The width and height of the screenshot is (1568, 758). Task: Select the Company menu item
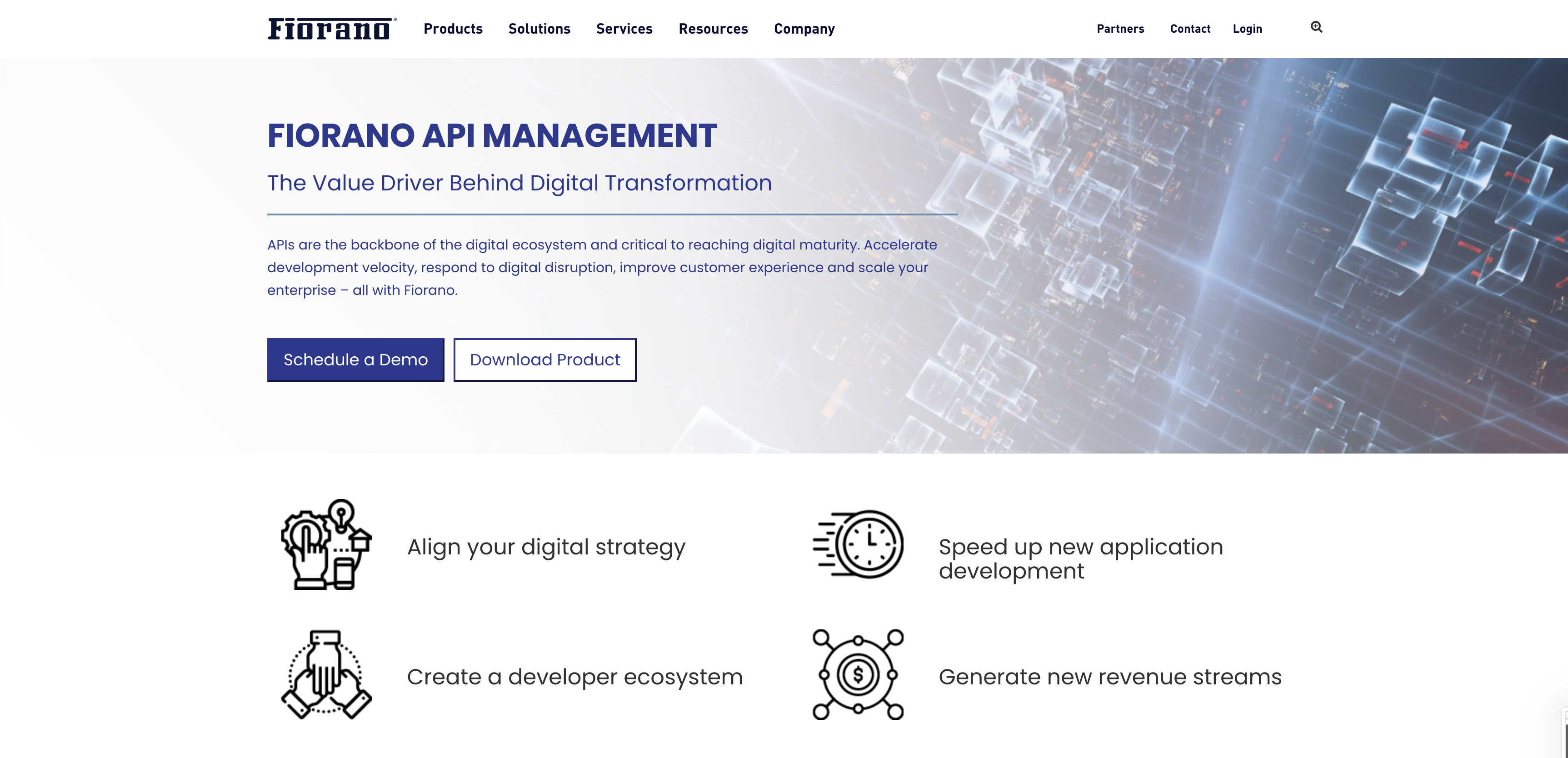[804, 29]
